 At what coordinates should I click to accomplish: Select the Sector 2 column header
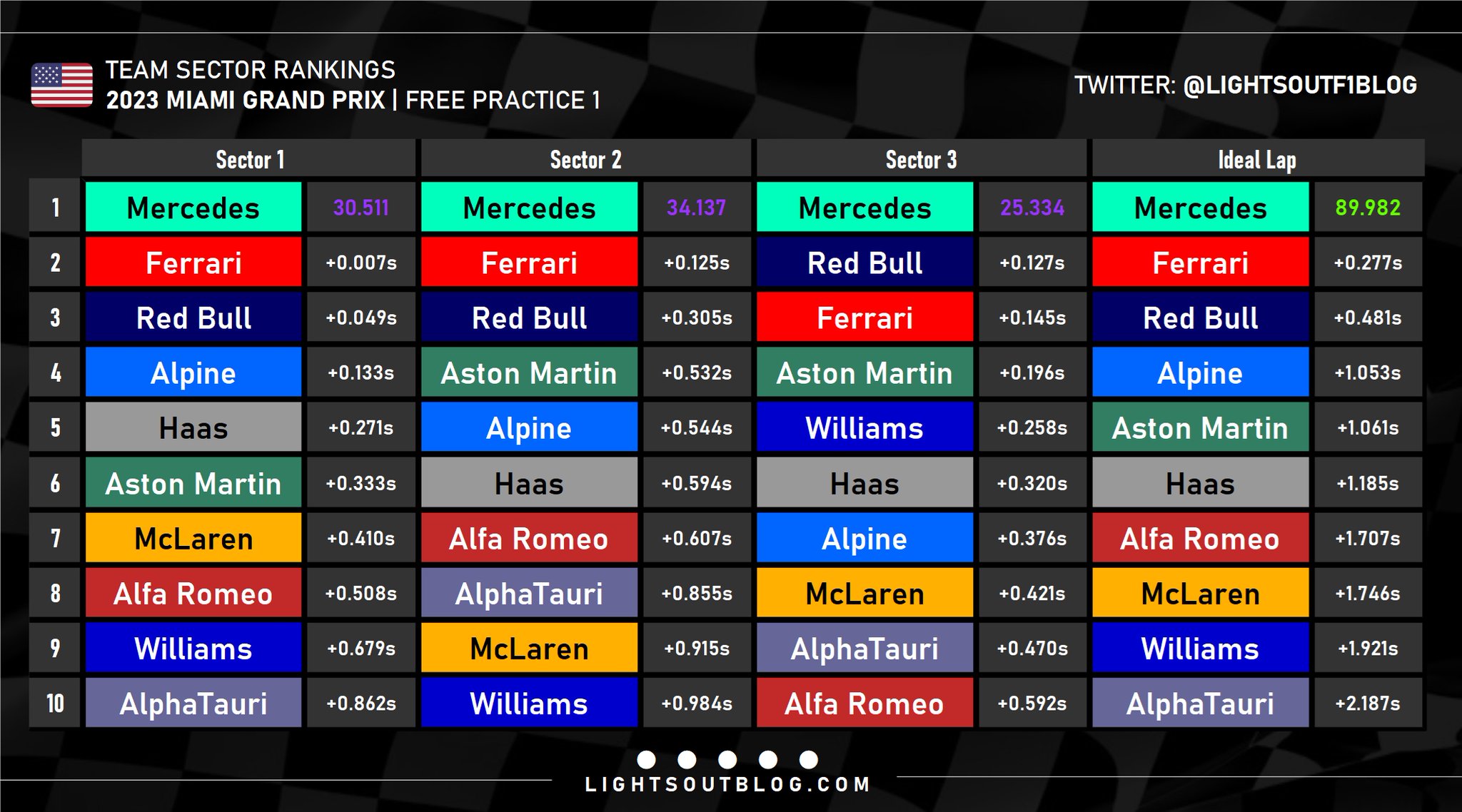click(x=585, y=160)
